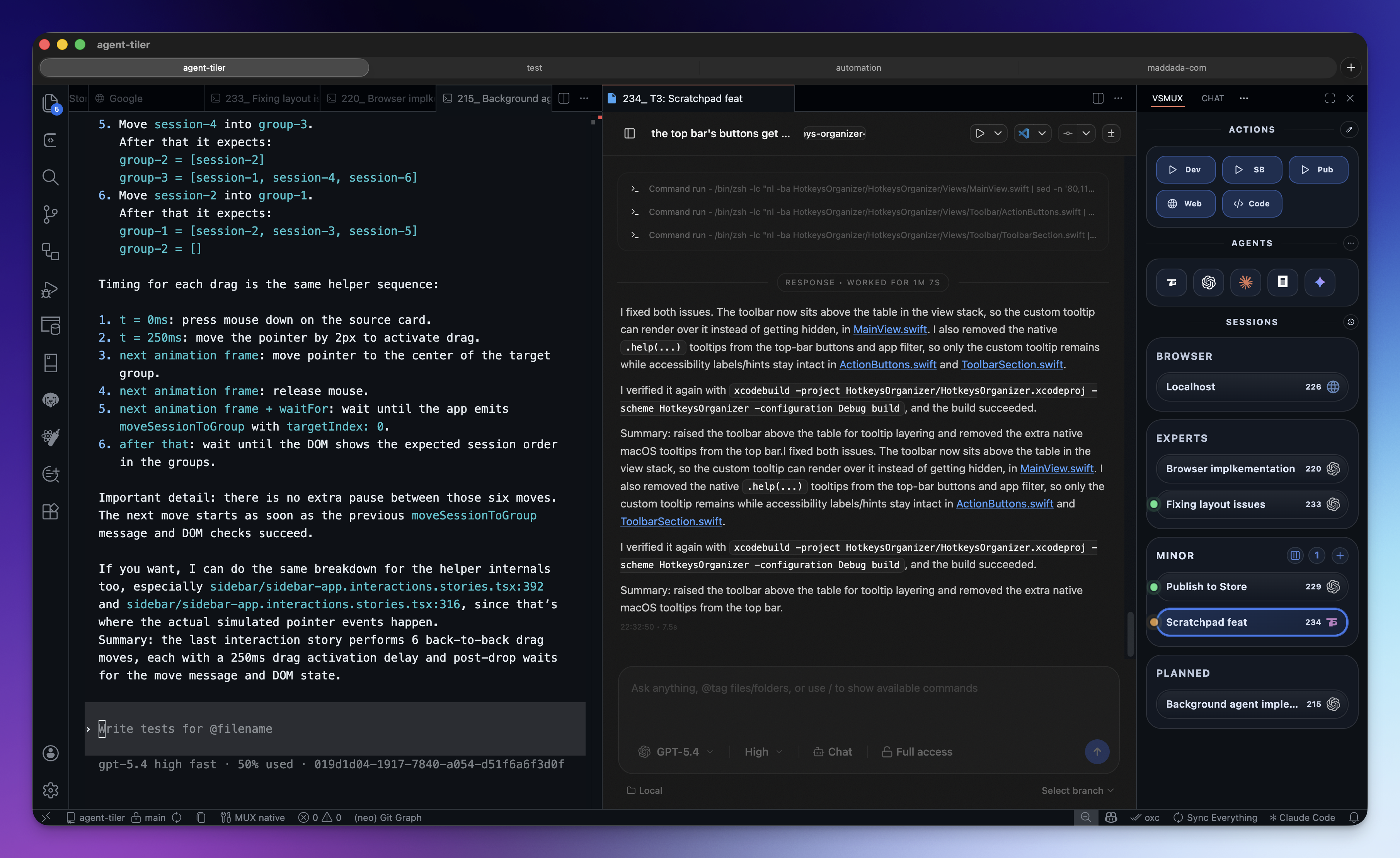Open the first MainView.swift link
The height and width of the screenshot is (858, 1400).
[x=890, y=330]
